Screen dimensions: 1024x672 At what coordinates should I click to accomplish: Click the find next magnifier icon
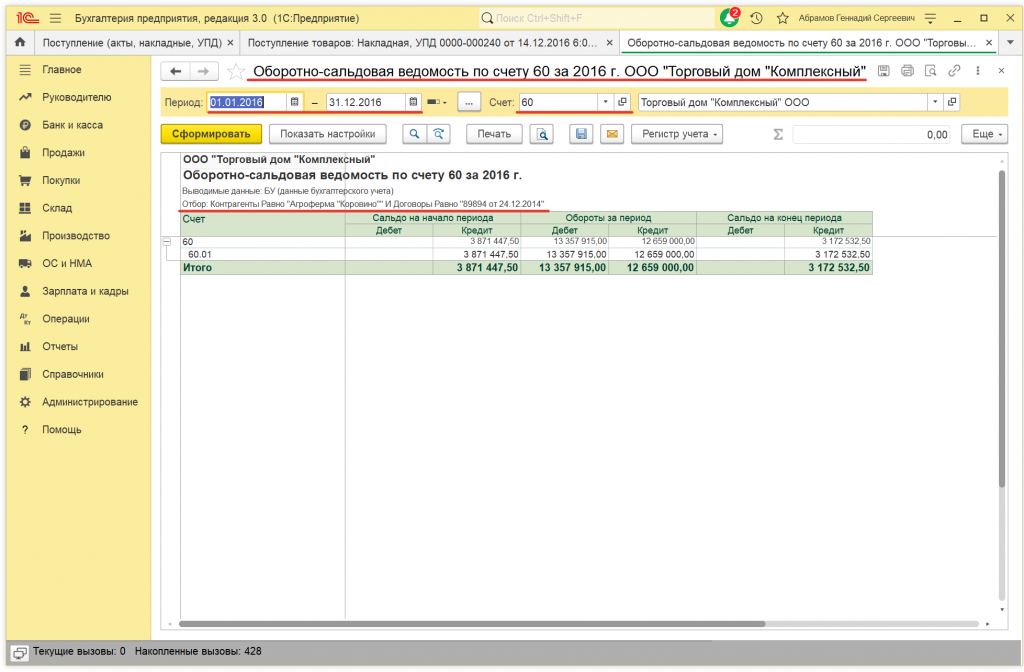[x=439, y=134]
